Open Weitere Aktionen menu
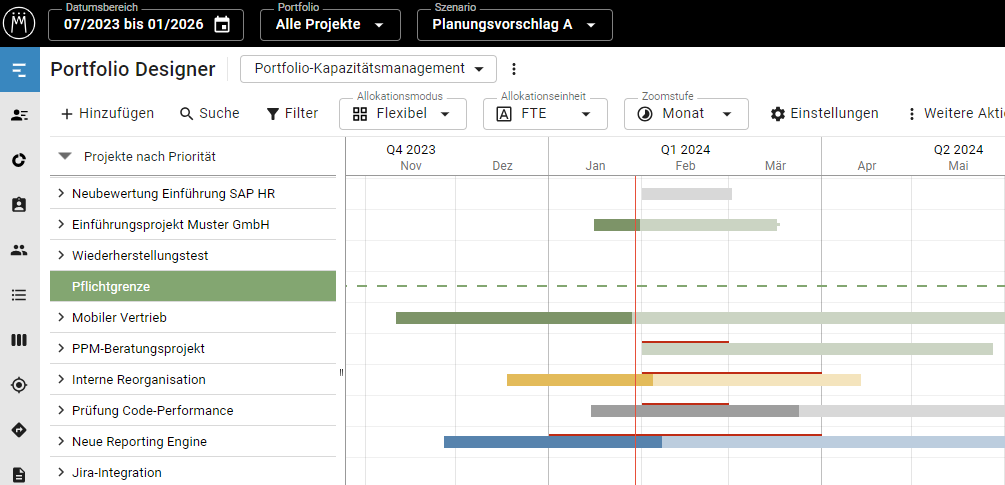The height and width of the screenshot is (485, 1005). (x=955, y=114)
